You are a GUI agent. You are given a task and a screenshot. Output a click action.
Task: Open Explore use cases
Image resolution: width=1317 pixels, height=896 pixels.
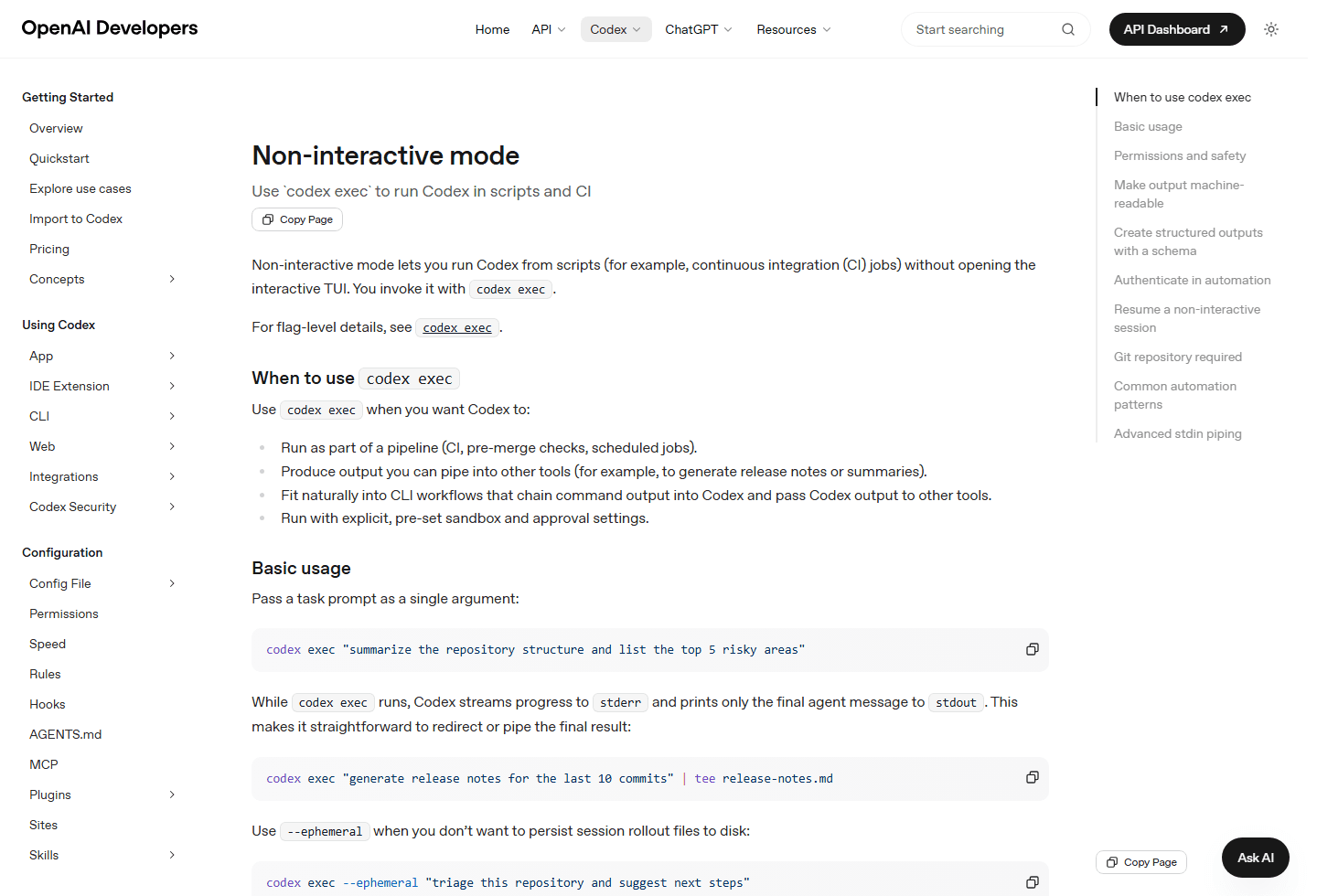[80, 188]
